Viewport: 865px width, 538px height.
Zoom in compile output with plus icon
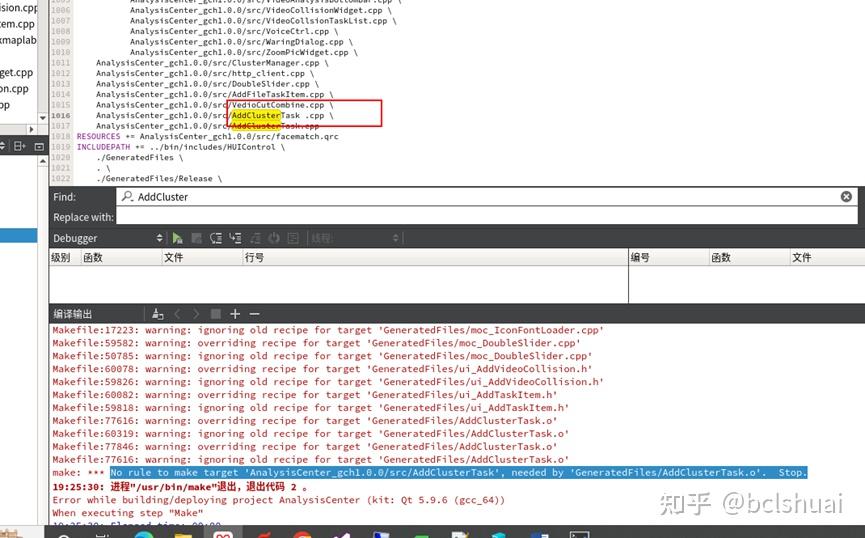235,314
